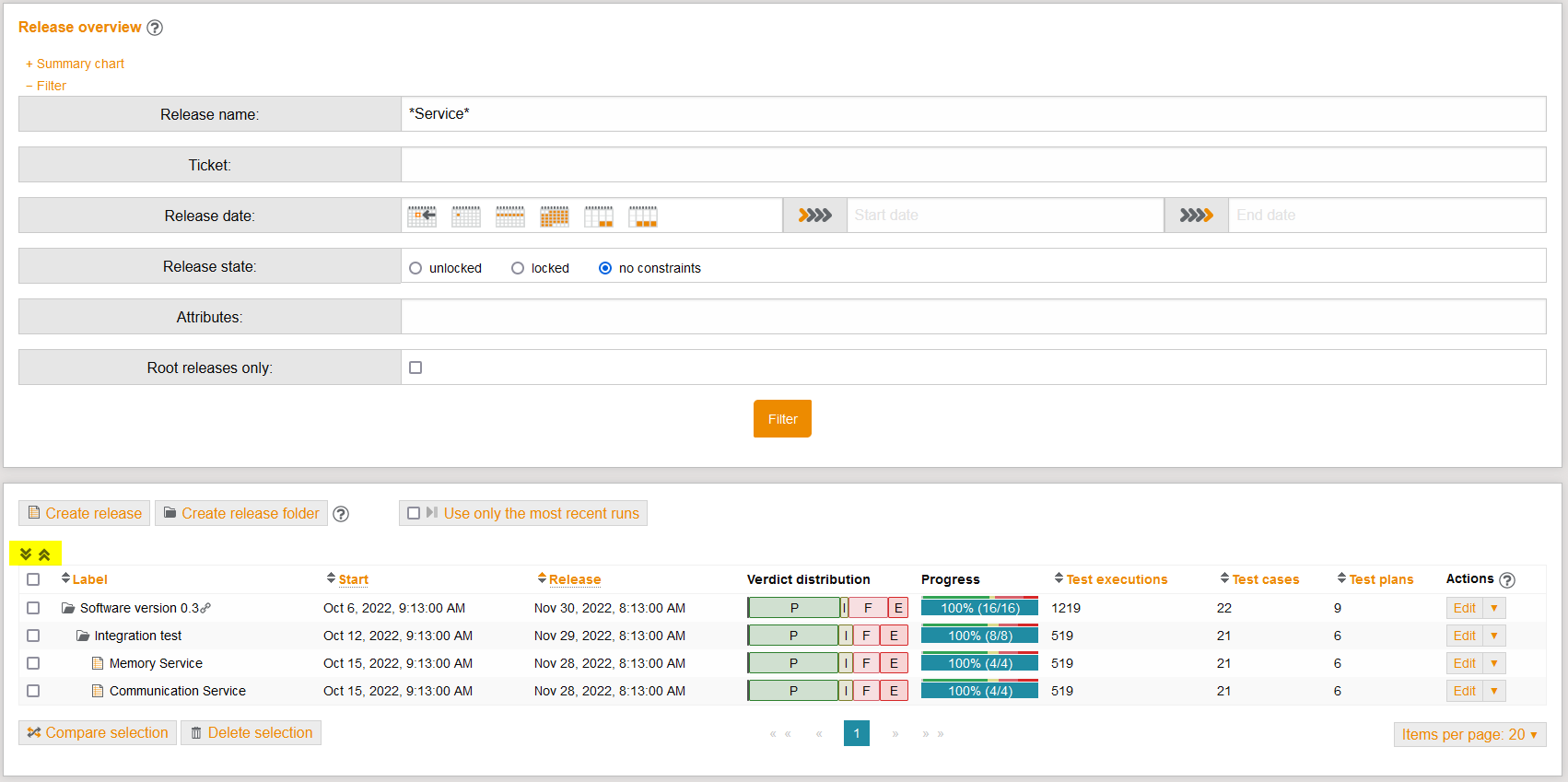
Task: Sort the table by Release column header
Action: [x=574, y=579]
